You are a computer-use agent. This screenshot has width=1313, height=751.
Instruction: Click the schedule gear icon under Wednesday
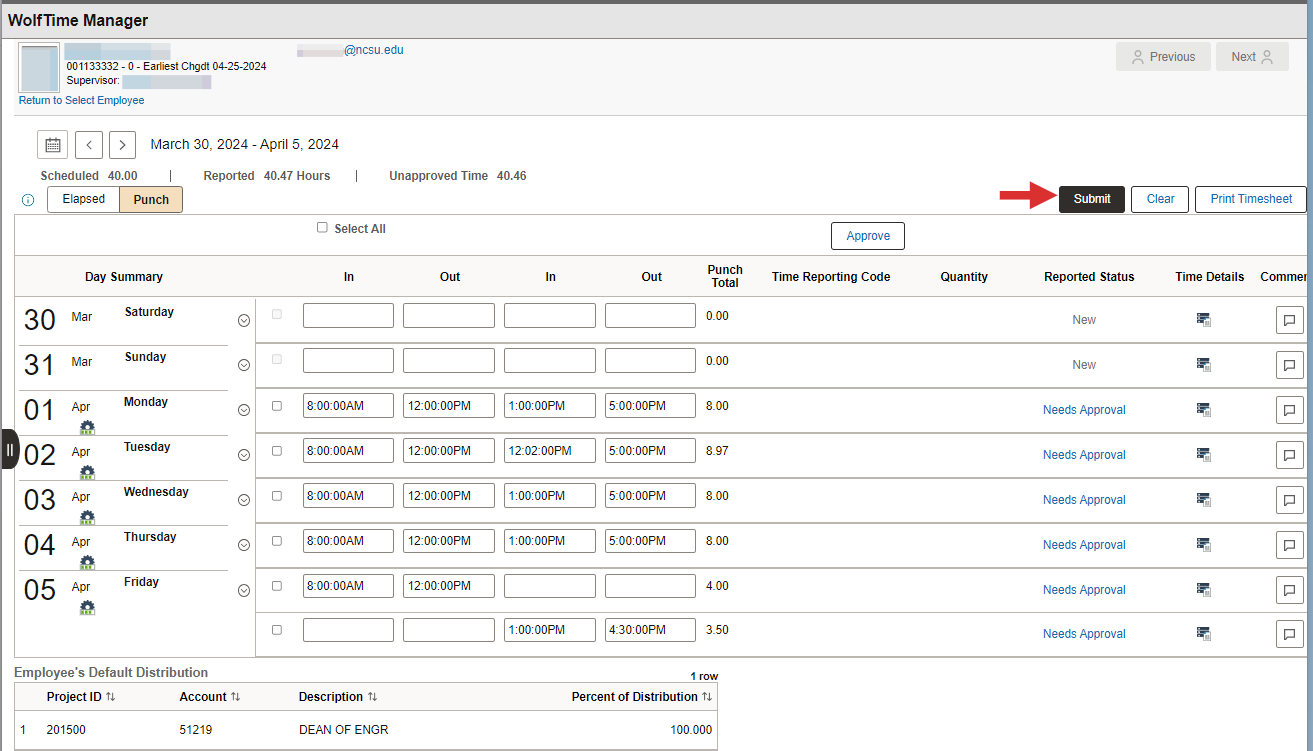87,517
